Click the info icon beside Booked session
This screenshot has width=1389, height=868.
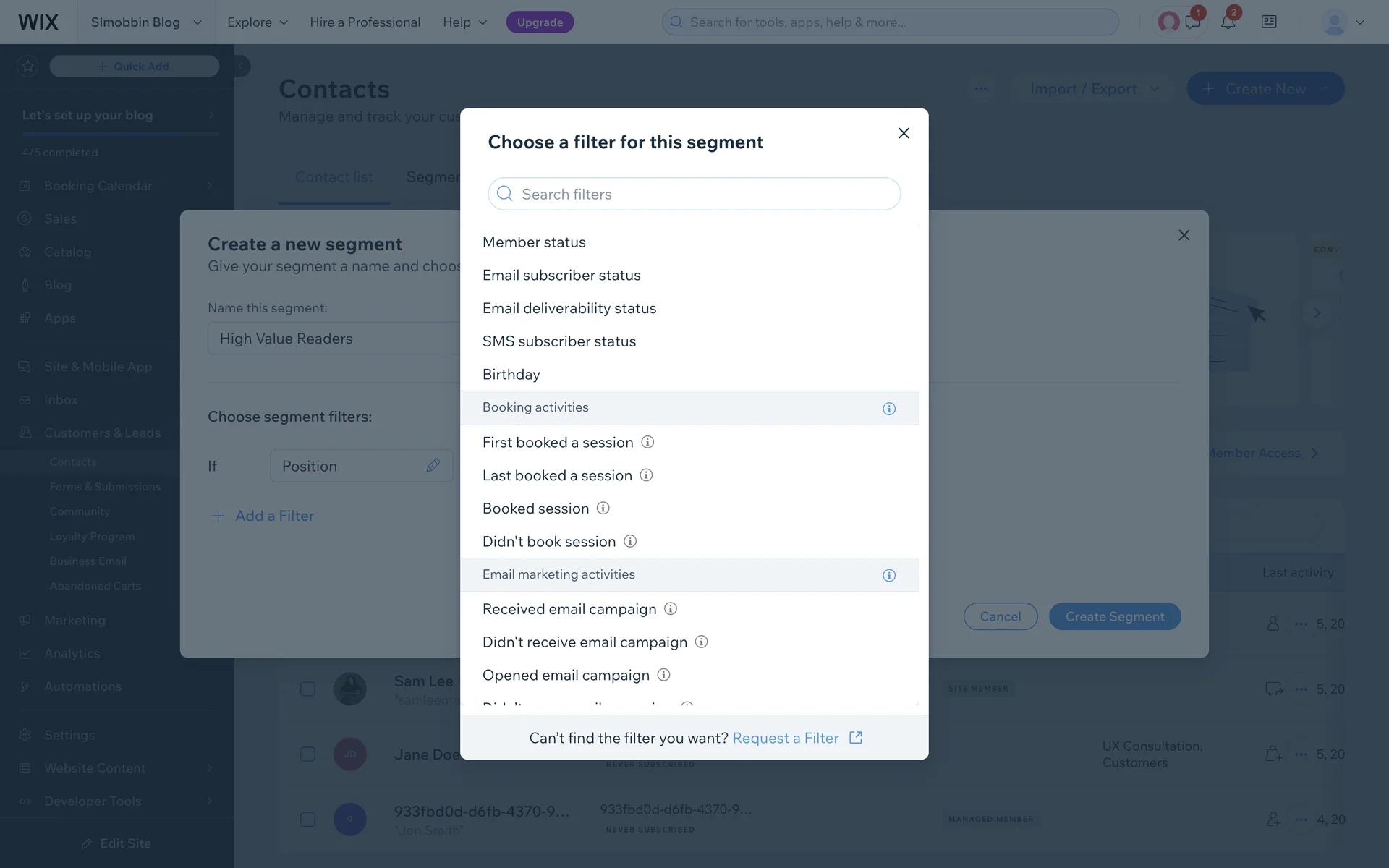click(x=603, y=508)
